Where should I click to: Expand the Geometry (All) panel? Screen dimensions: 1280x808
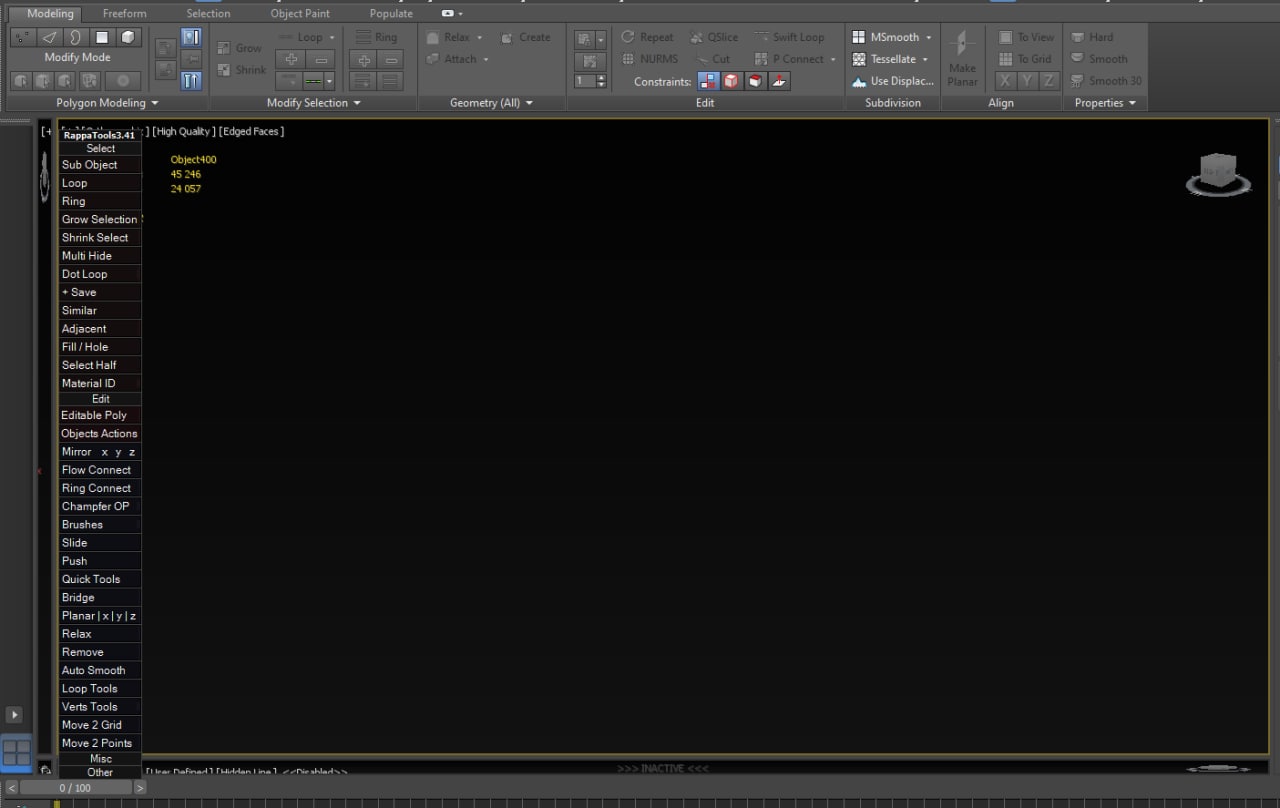click(x=492, y=103)
